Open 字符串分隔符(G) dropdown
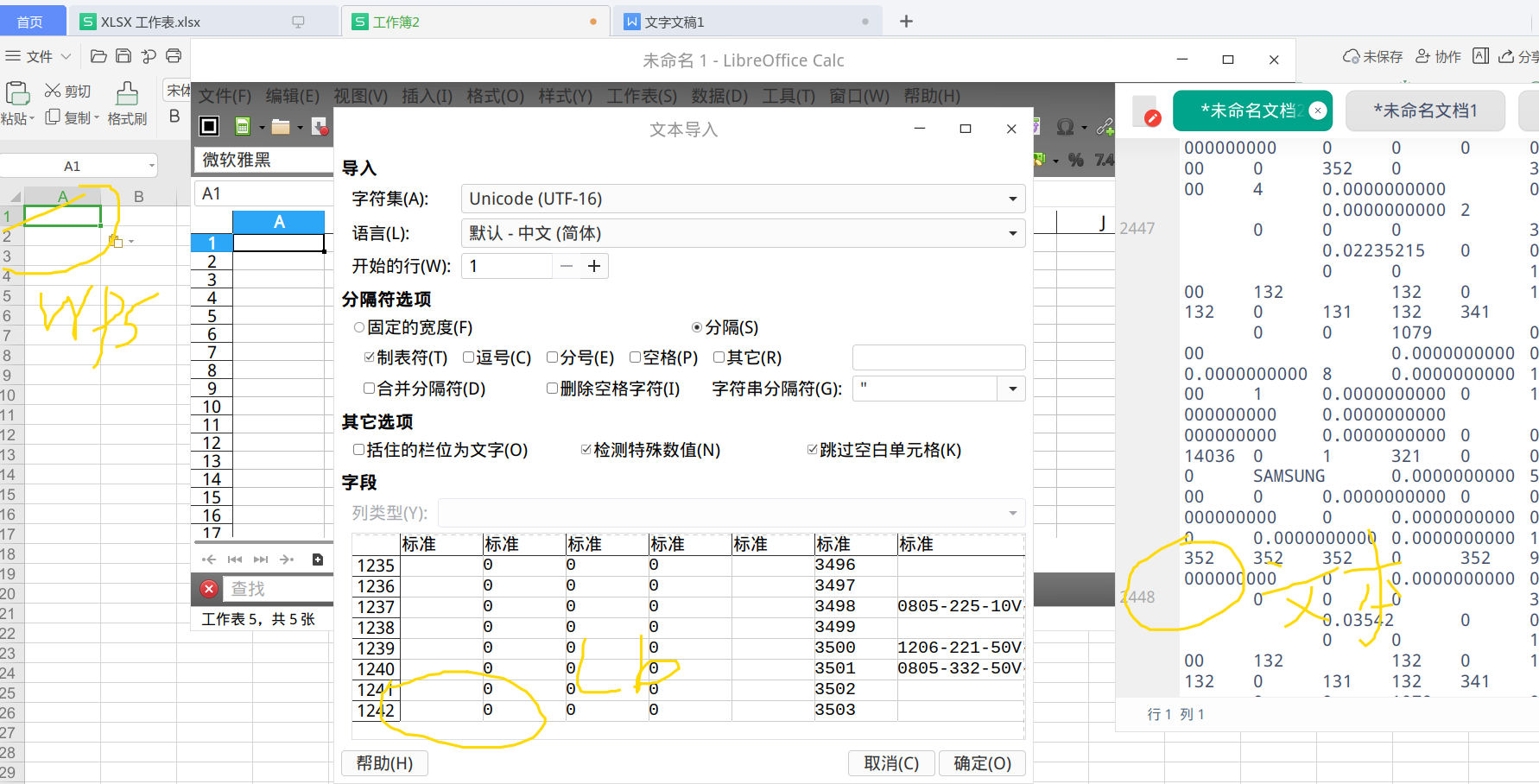This screenshot has width=1539, height=784. (x=1012, y=389)
